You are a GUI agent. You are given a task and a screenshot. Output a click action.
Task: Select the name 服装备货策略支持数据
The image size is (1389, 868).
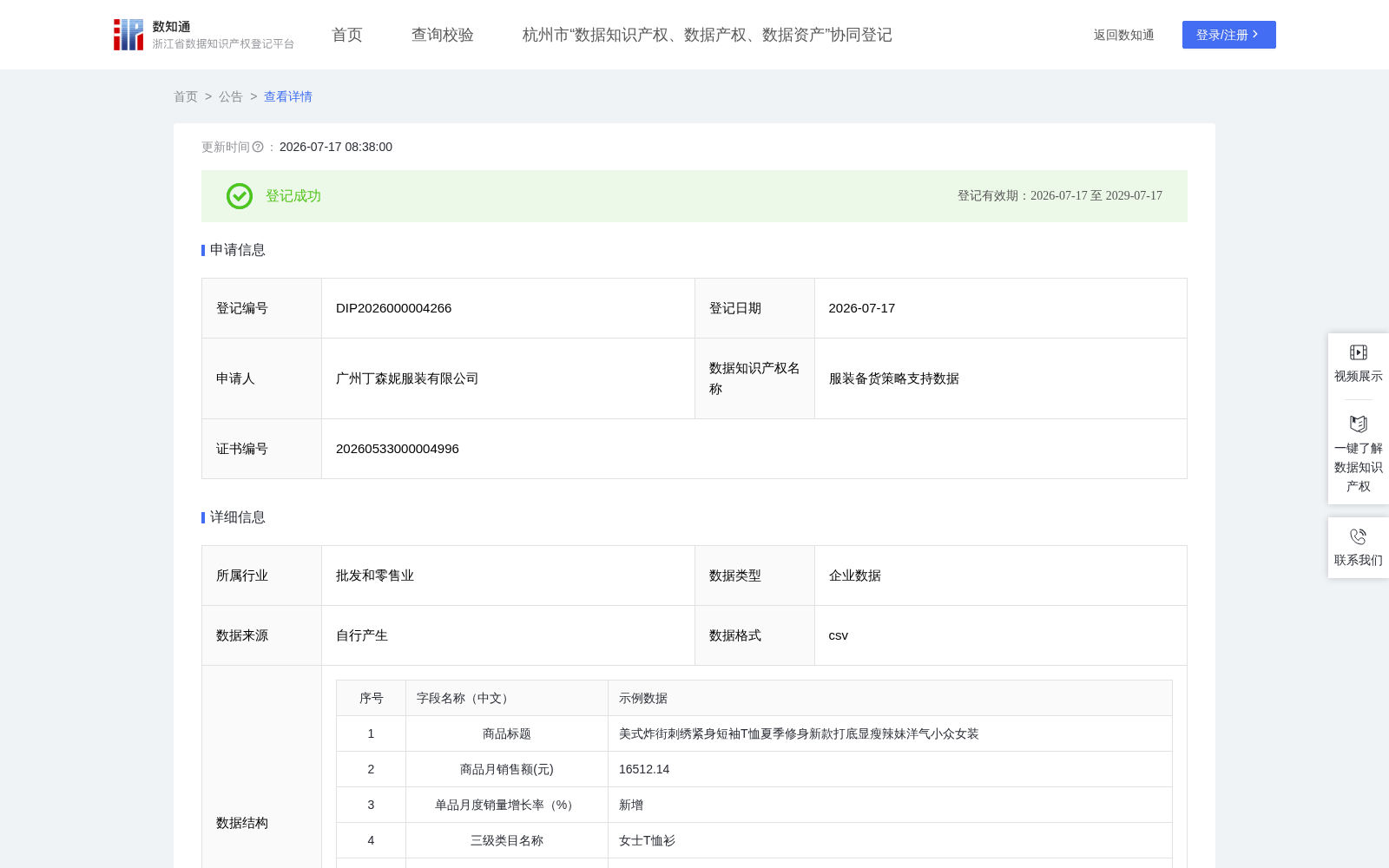pos(893,378)
